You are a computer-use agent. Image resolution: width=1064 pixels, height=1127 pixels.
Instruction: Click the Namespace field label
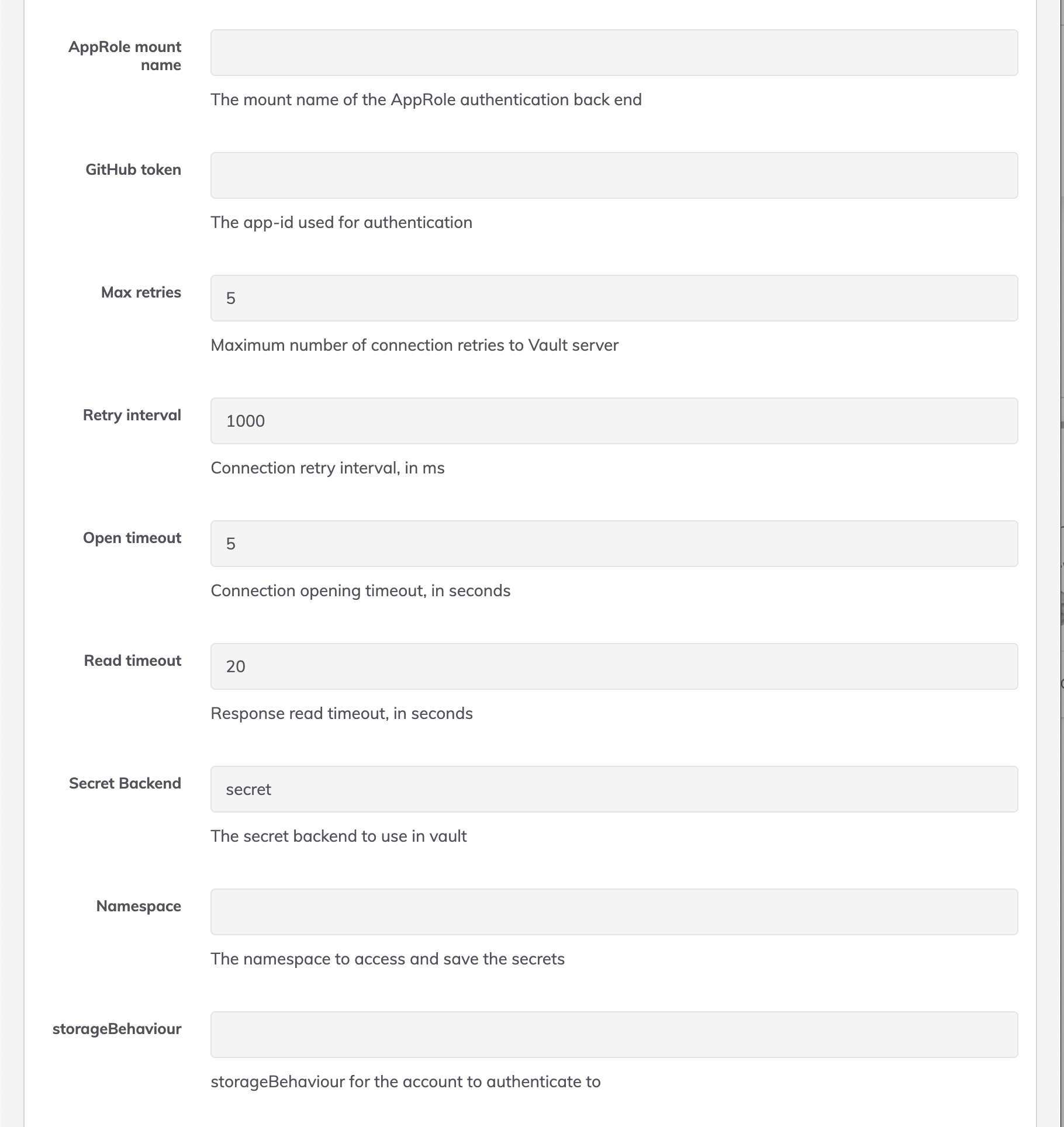click(x=139, y=906)
